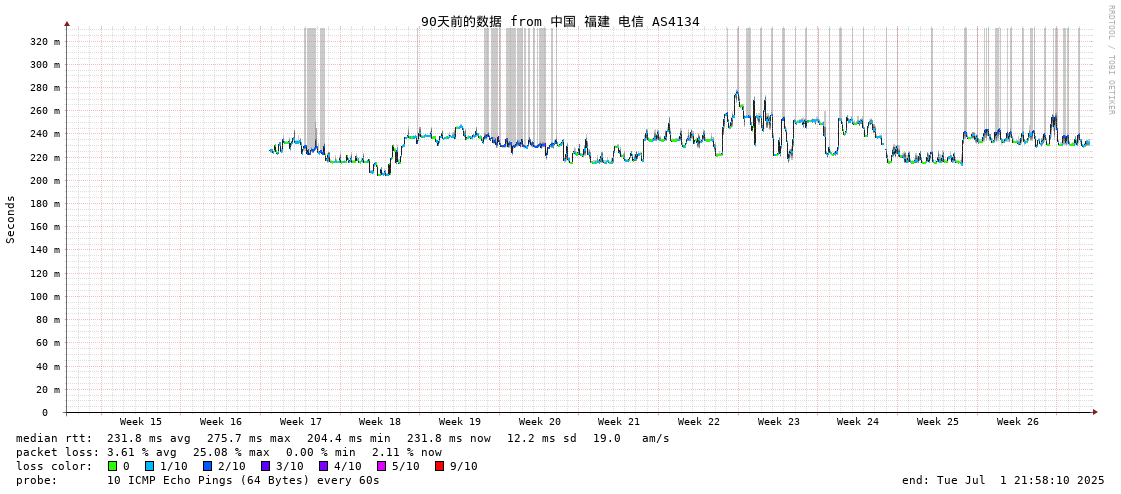The height and width of the screenshot is (494, 1121).
Task: Click the "median rtt:" row label
Action: point(54,438)
